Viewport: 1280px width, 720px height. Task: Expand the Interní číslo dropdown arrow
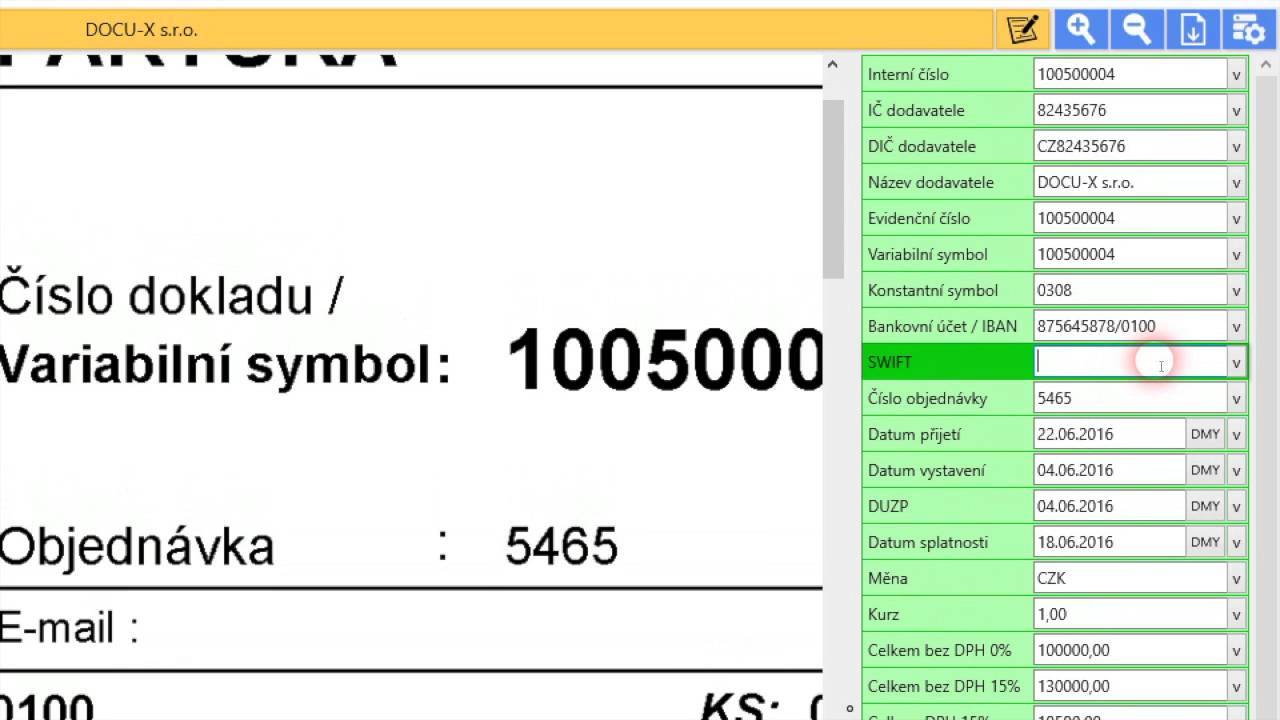pyautogui.click(x=1236, y=74)
